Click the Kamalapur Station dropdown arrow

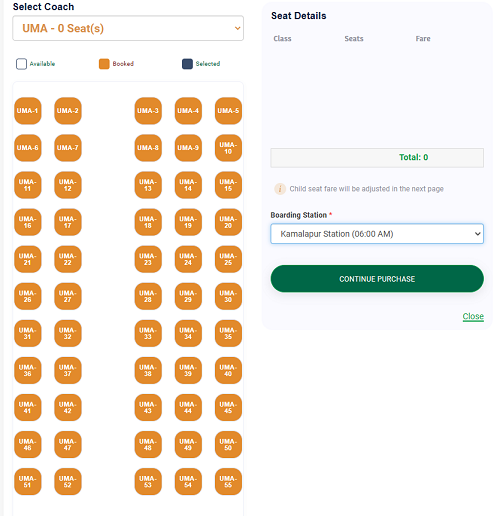pos(477,234)
